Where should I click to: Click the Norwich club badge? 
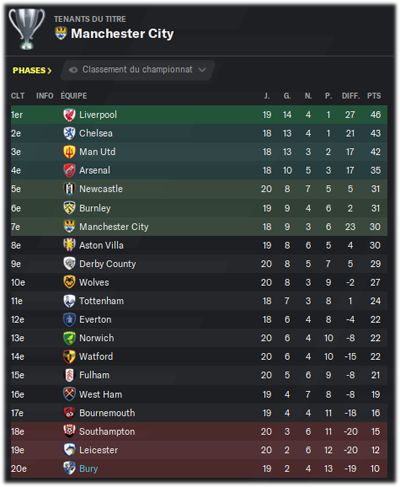(x=69, y=338)
